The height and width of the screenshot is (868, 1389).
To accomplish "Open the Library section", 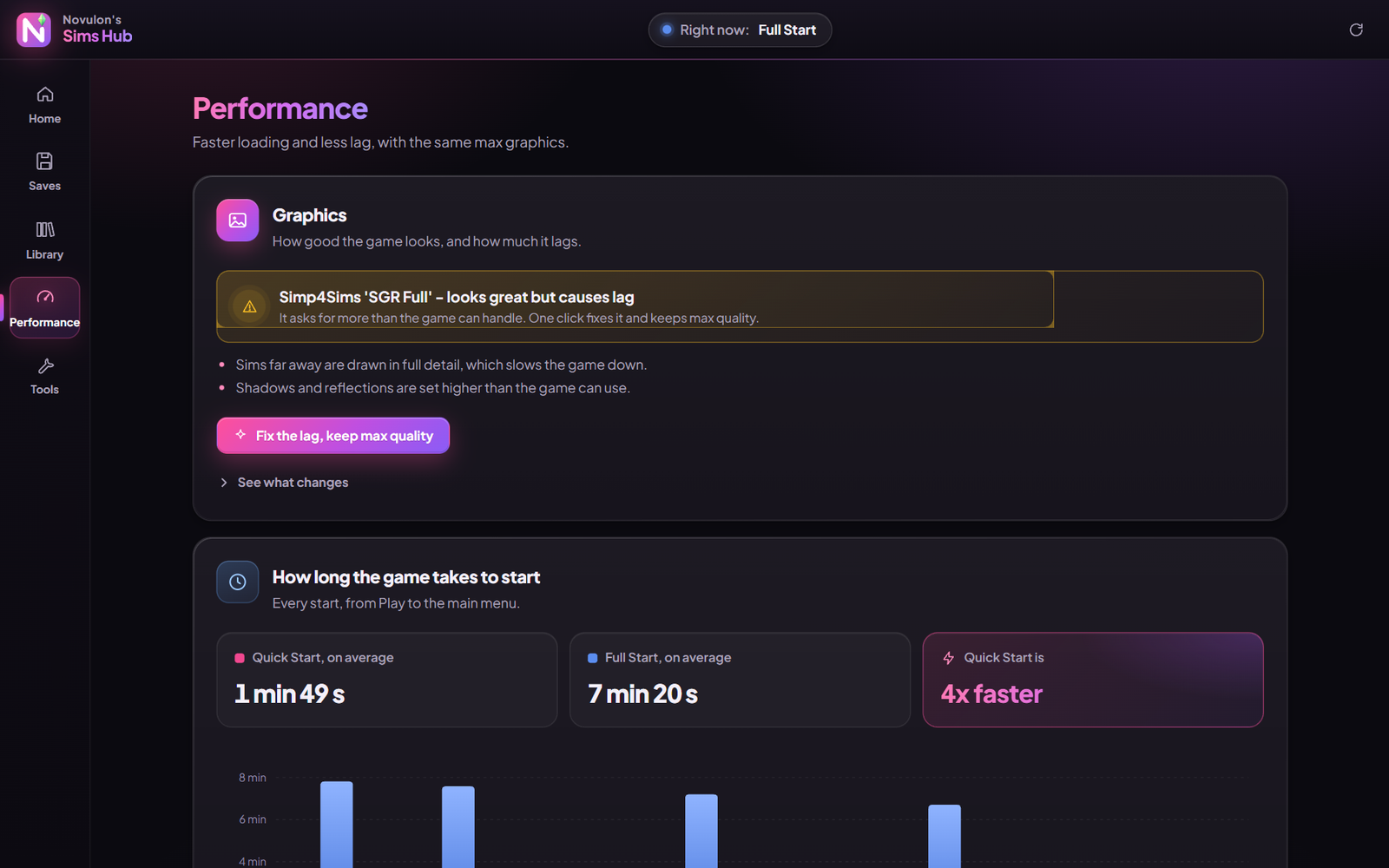I will click(x=44, y=240).
